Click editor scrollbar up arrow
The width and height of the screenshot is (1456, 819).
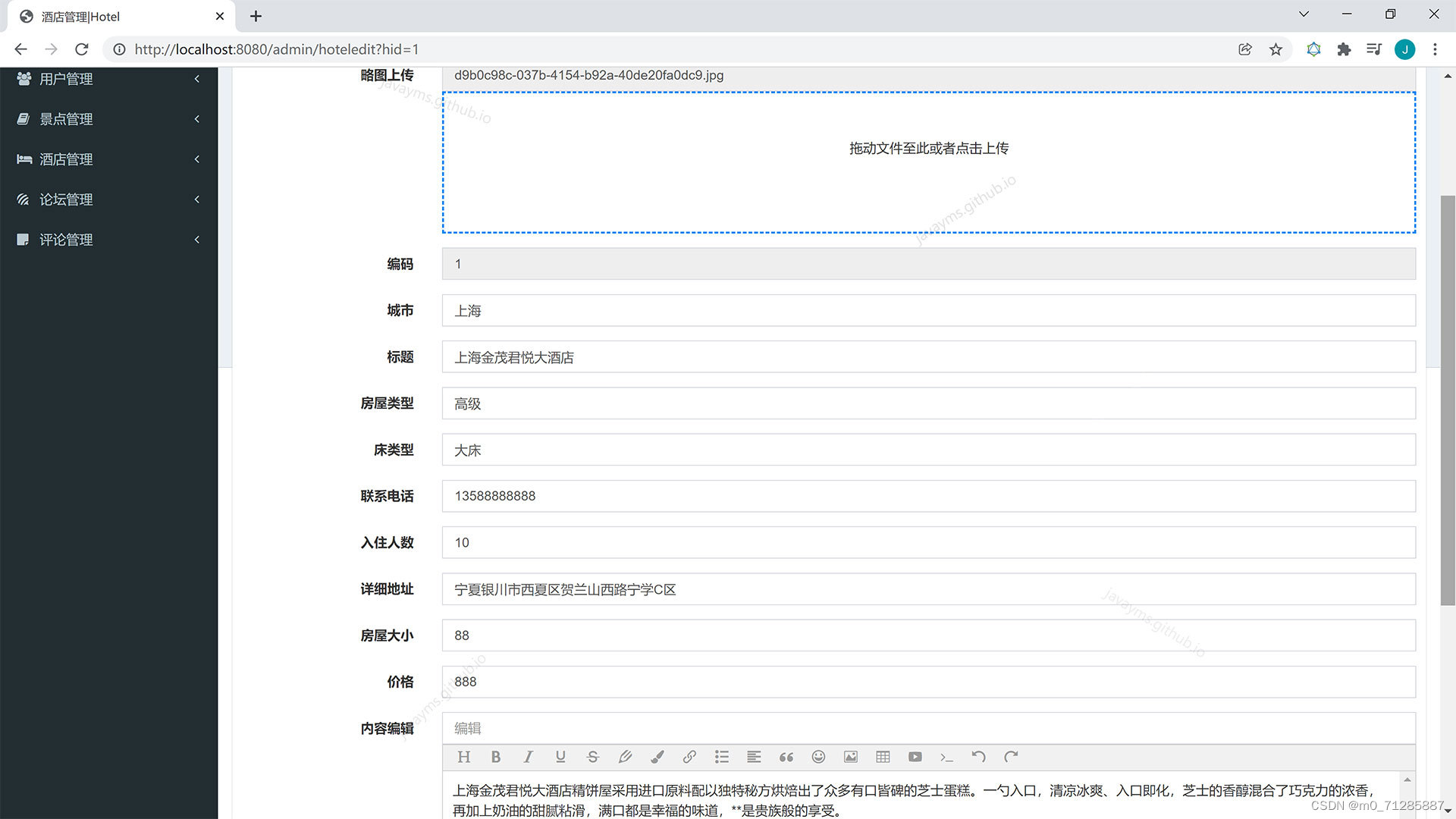click(1407, 780)
